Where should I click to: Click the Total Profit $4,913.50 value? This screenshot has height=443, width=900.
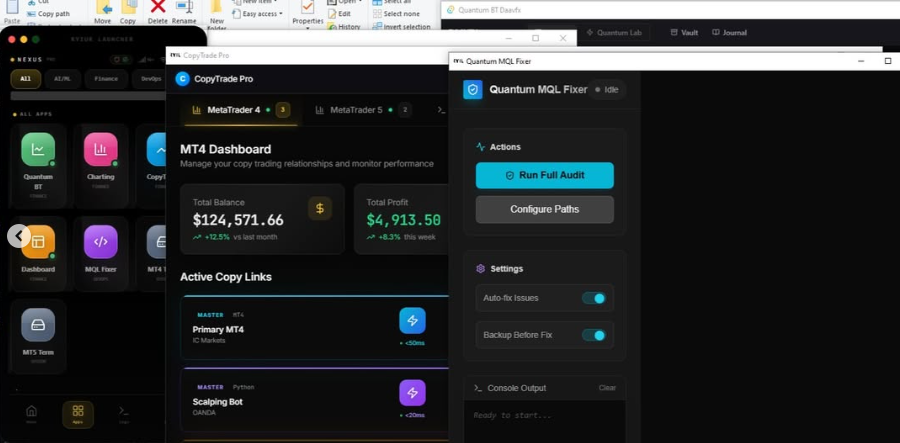(x=404, y=220)
